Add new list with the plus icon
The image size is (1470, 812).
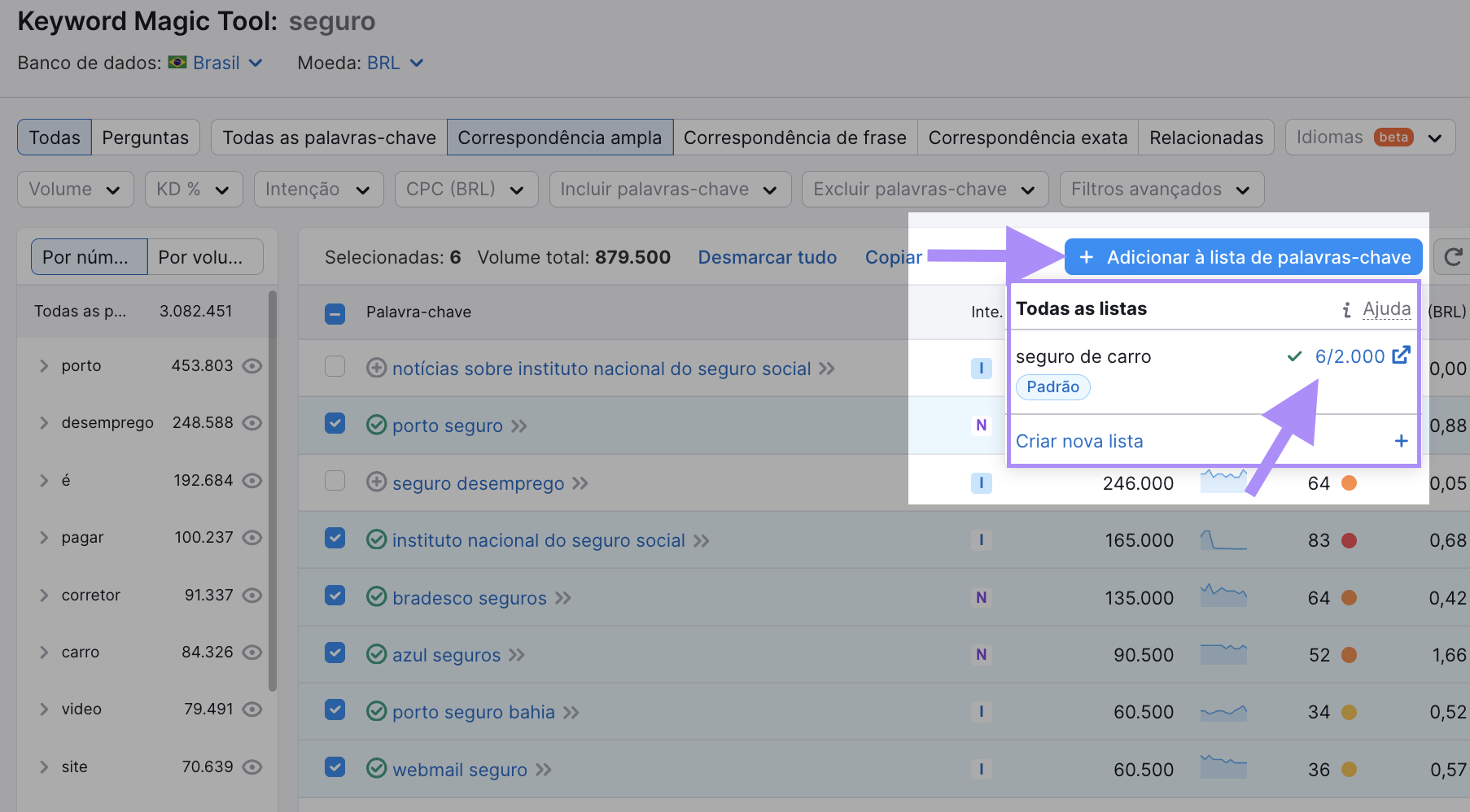coord(1401,440)
